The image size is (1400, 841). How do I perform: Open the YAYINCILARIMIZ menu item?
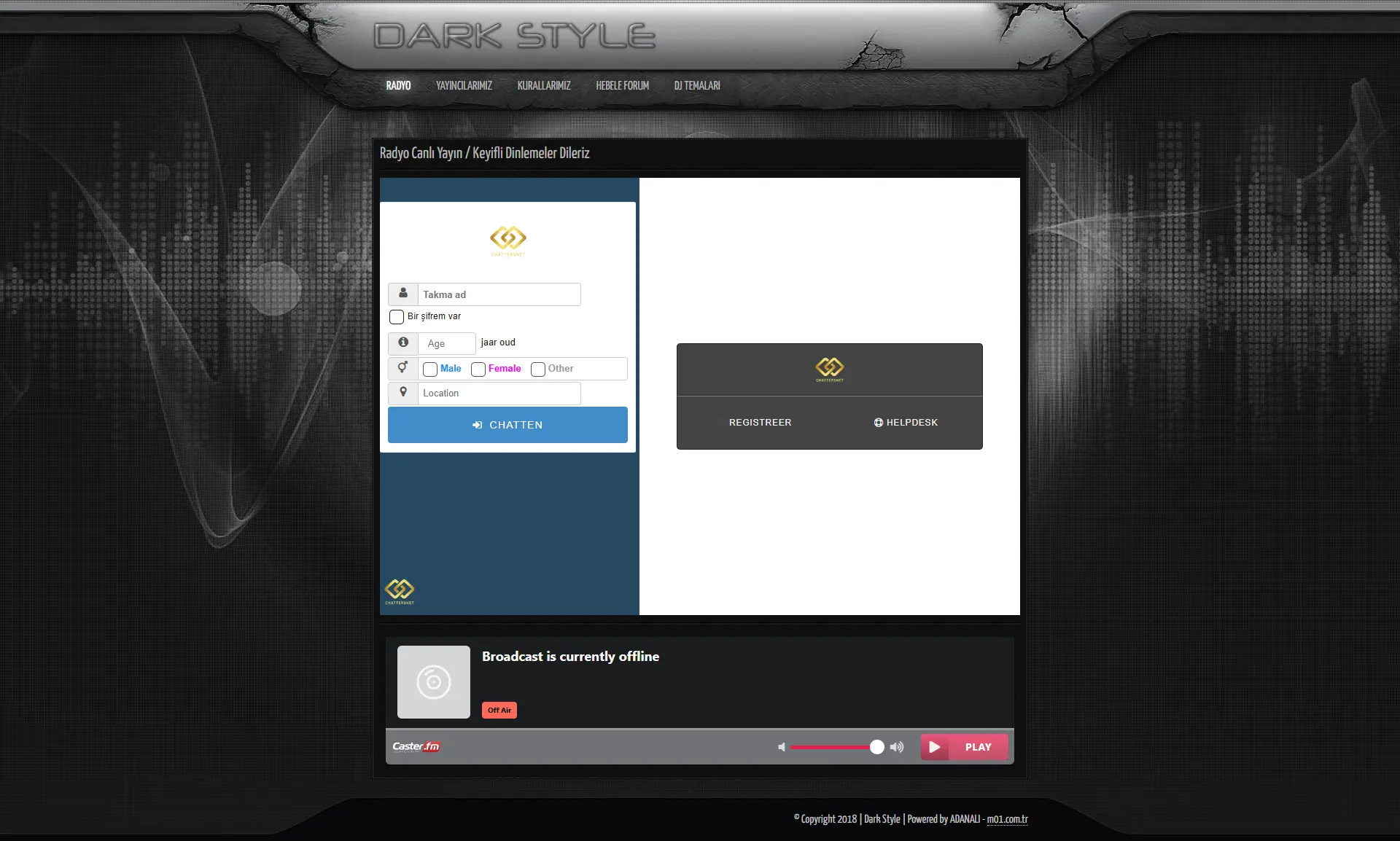[x=464, y=86]
